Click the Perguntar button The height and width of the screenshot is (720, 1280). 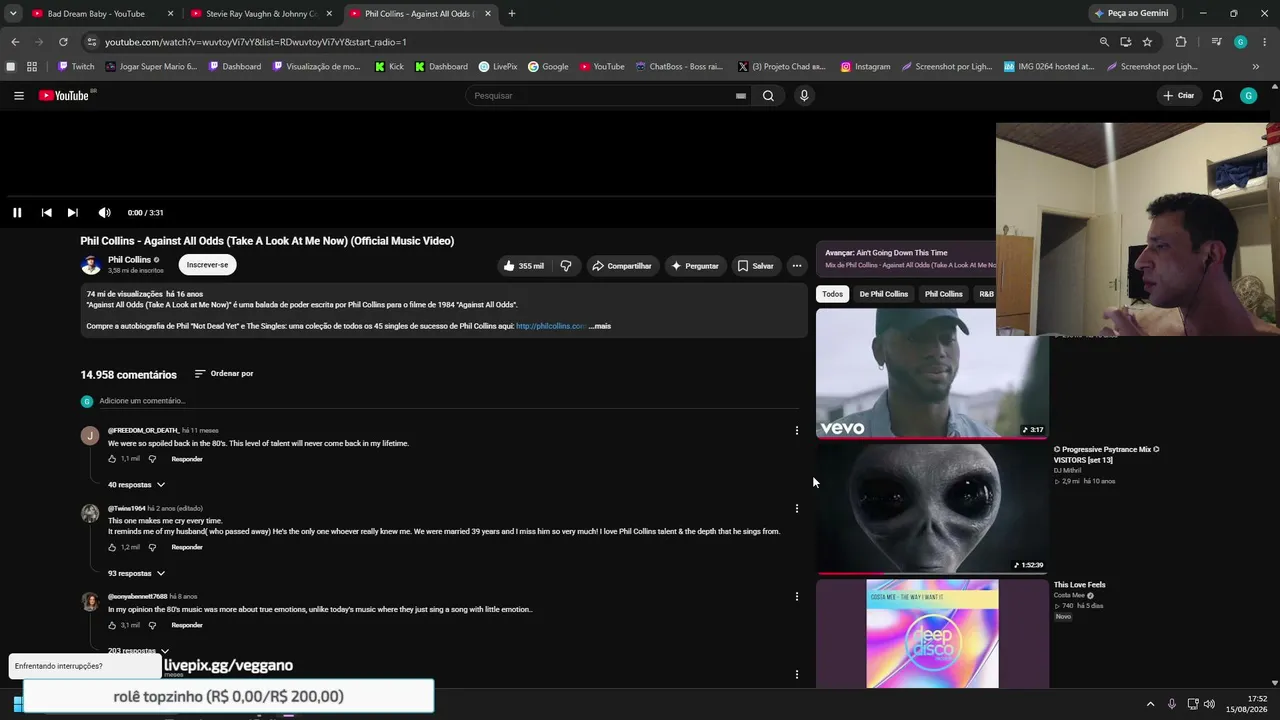click(695, 266)
